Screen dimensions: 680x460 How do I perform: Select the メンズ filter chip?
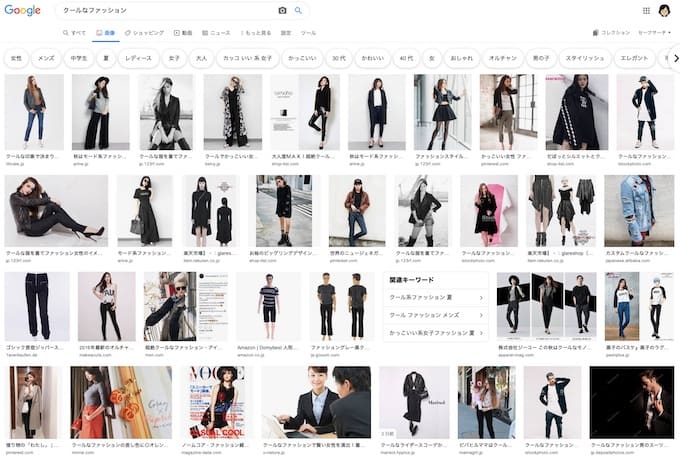click(x=46, y=58)
